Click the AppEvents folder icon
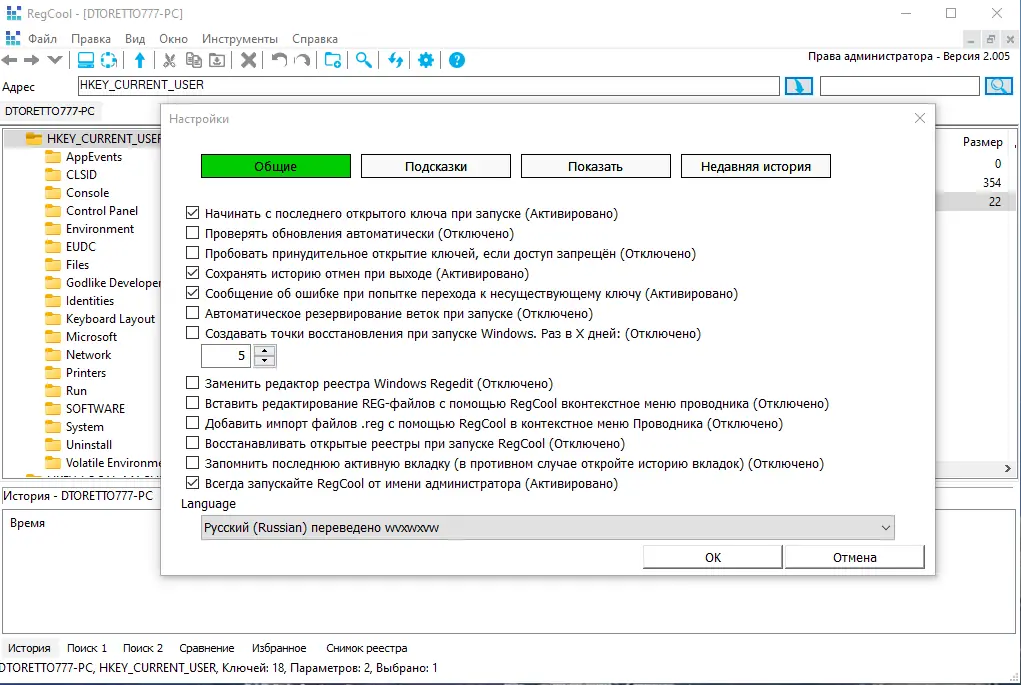This screenshot has width=1021, height=685. coord(53,157)
